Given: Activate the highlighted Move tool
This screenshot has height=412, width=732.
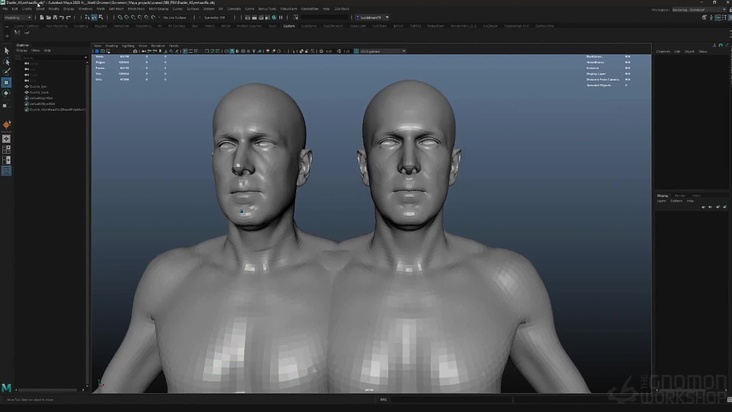Looking at the screenshot, I should pyautogui.click(x=6, y=83).
